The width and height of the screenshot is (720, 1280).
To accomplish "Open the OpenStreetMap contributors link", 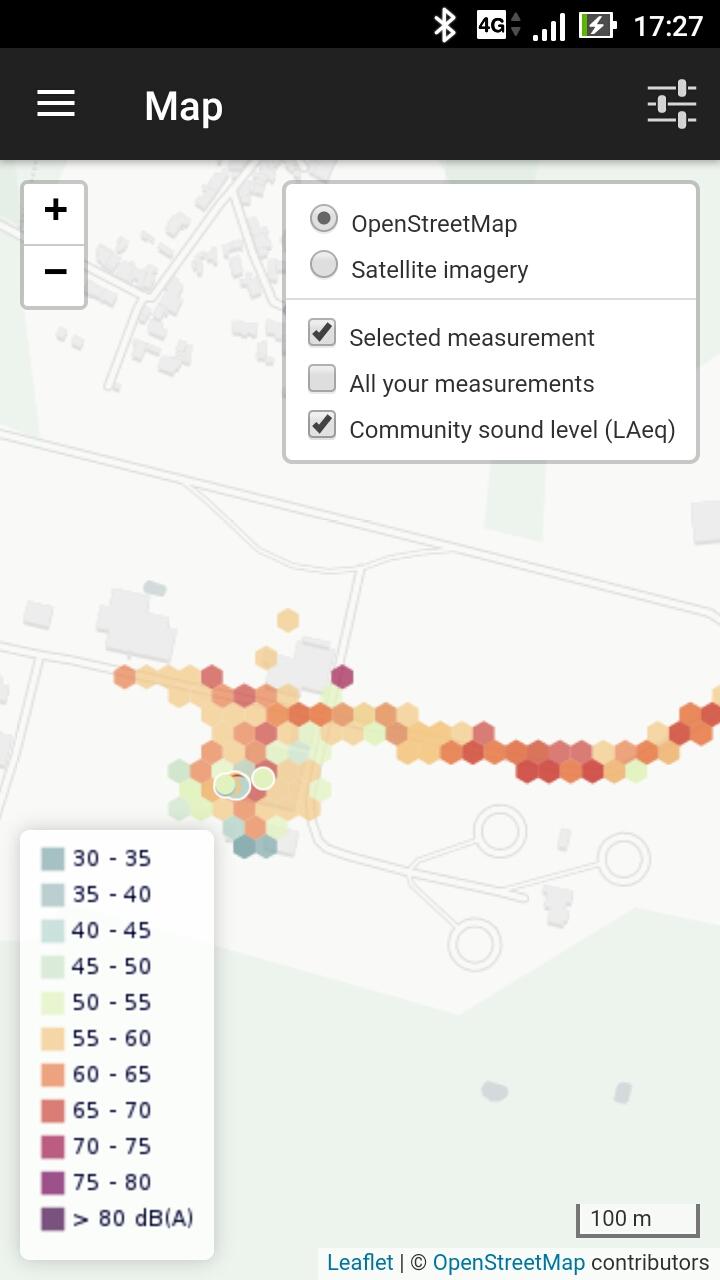I will tap(508, 1262).
